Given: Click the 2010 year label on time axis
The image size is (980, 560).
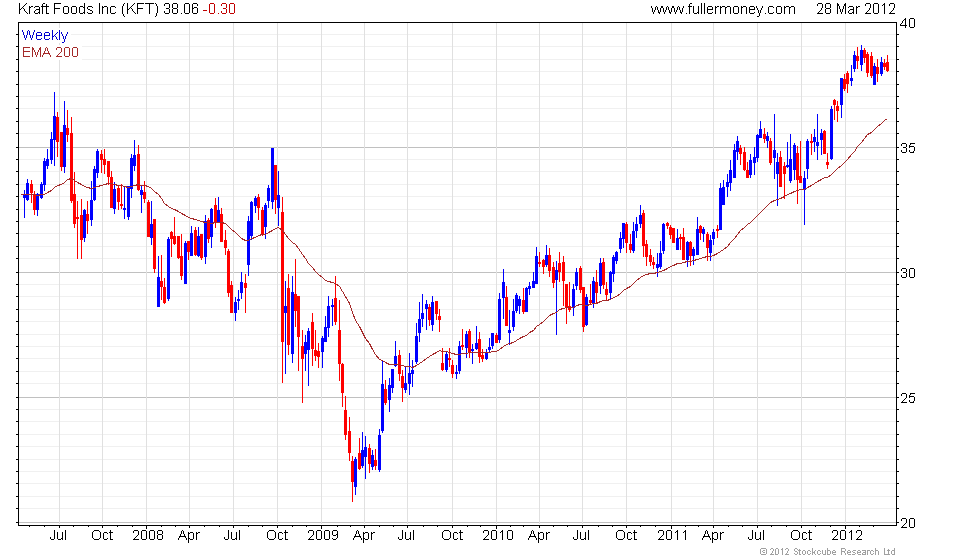Looking at the screenshot, I should (x=498, y=535).
